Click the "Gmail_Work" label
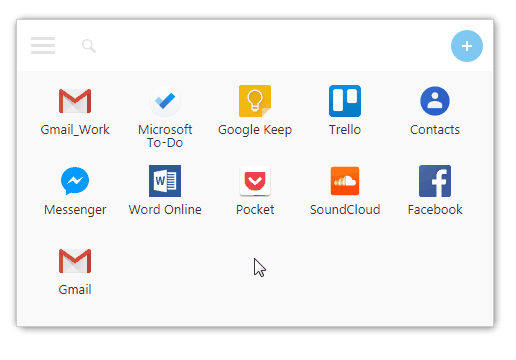The height and width of the screenshot is (360, 516). [75, 130]
